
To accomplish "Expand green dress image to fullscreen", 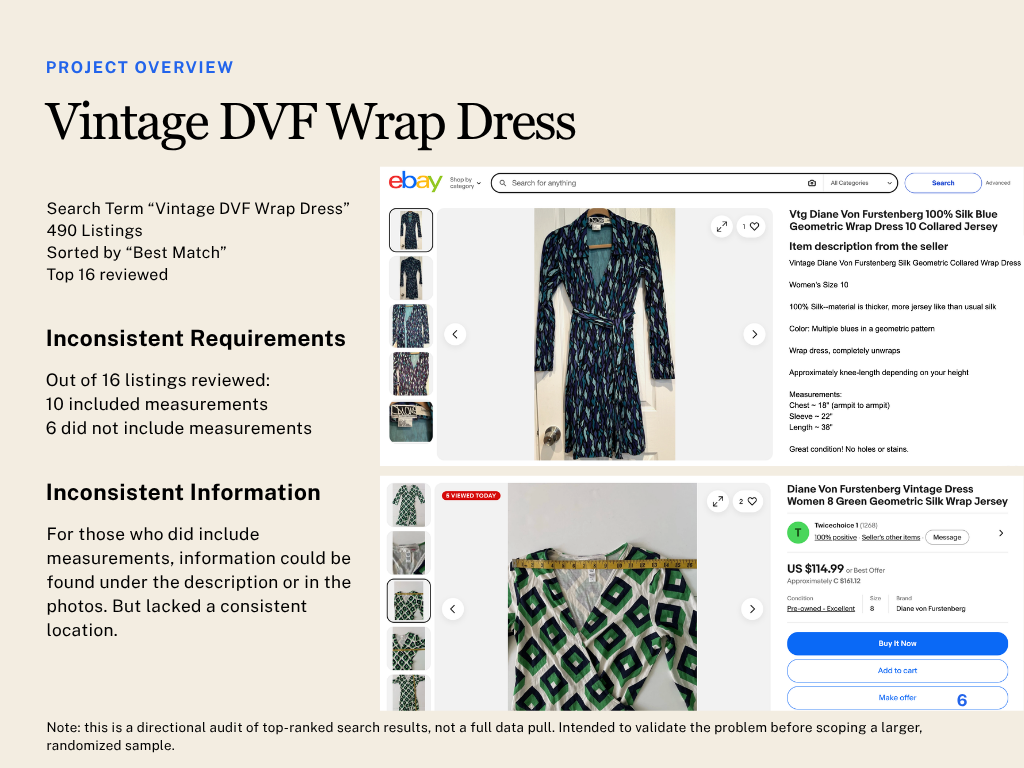I will 718,502.
